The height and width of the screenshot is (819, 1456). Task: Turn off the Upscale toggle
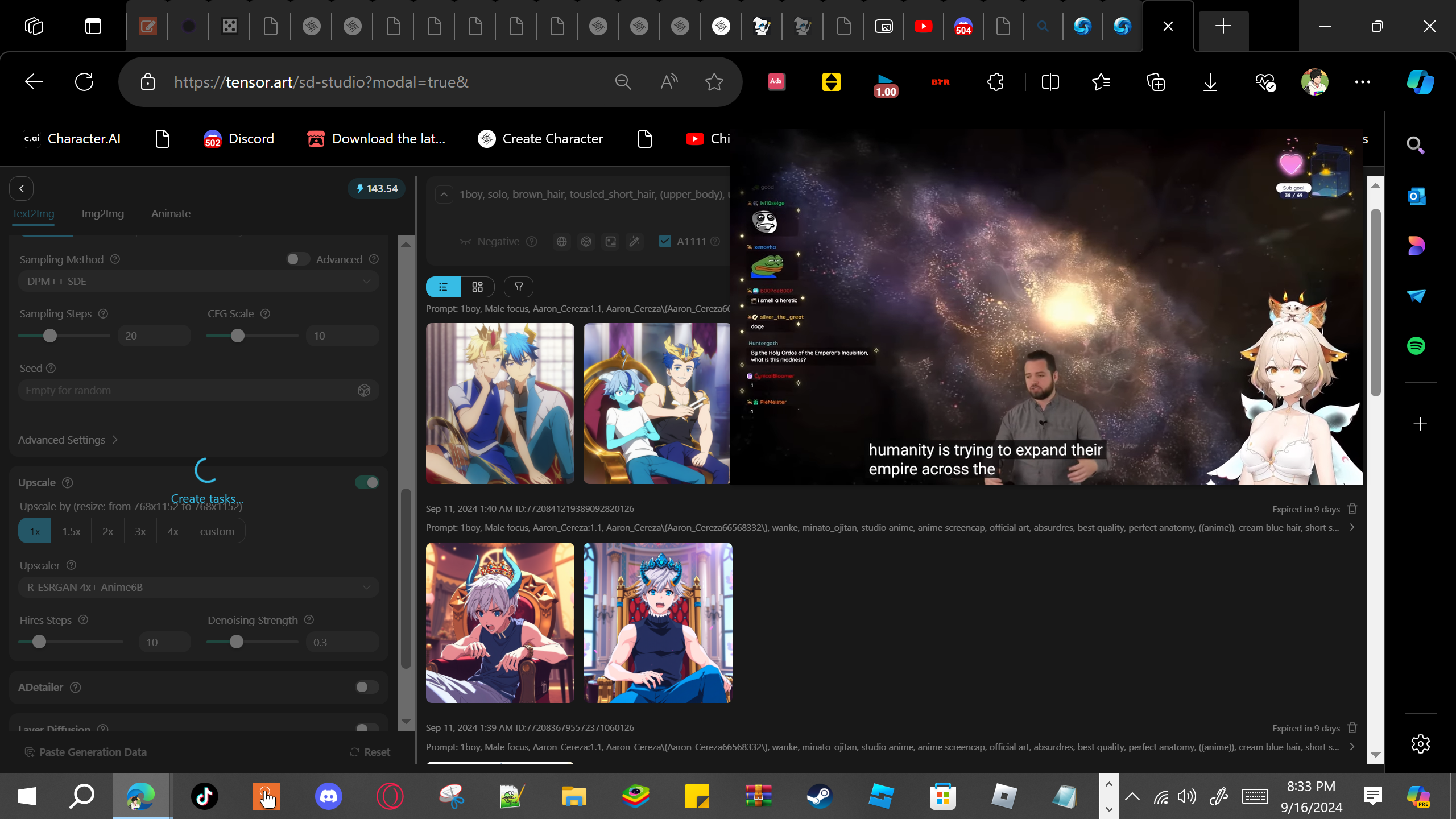coord(367,482)
